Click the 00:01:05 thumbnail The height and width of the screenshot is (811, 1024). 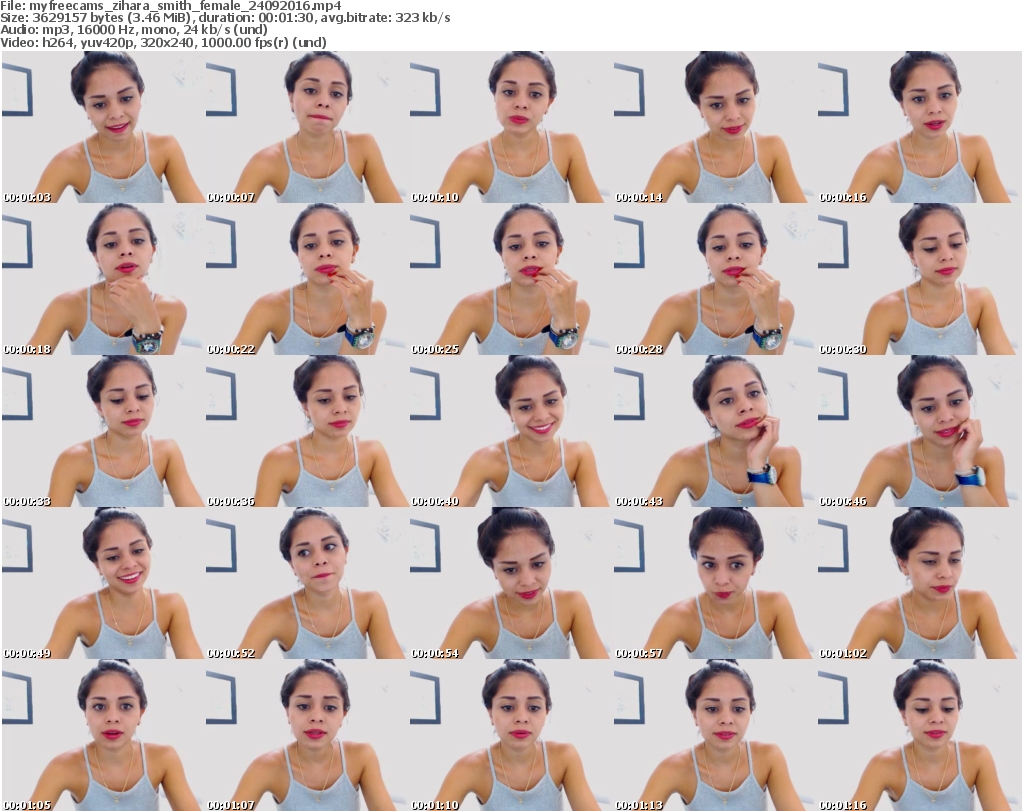[x=103, y=735]
